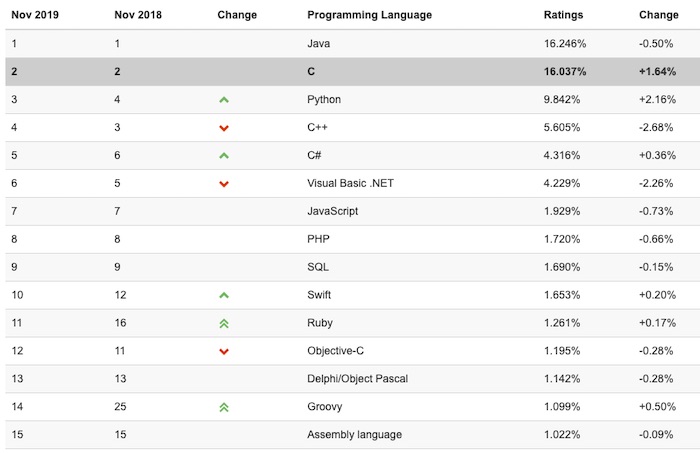Click the JavaScript language name
This screenshot has height=453, width=700.
click(x=333, y=211)
